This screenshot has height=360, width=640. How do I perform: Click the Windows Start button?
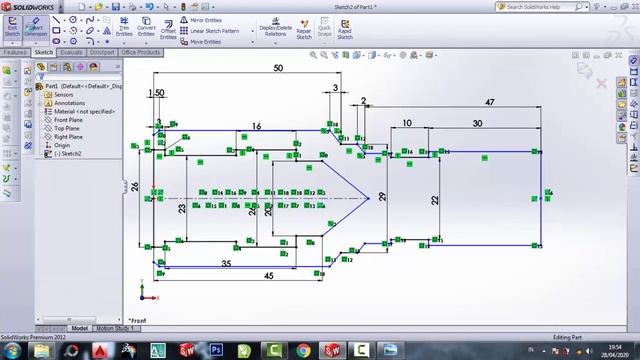(11, 351)
